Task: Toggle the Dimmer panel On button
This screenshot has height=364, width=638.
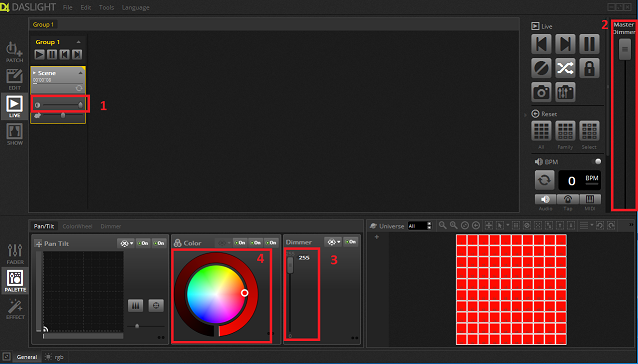Action: [350, 242]
